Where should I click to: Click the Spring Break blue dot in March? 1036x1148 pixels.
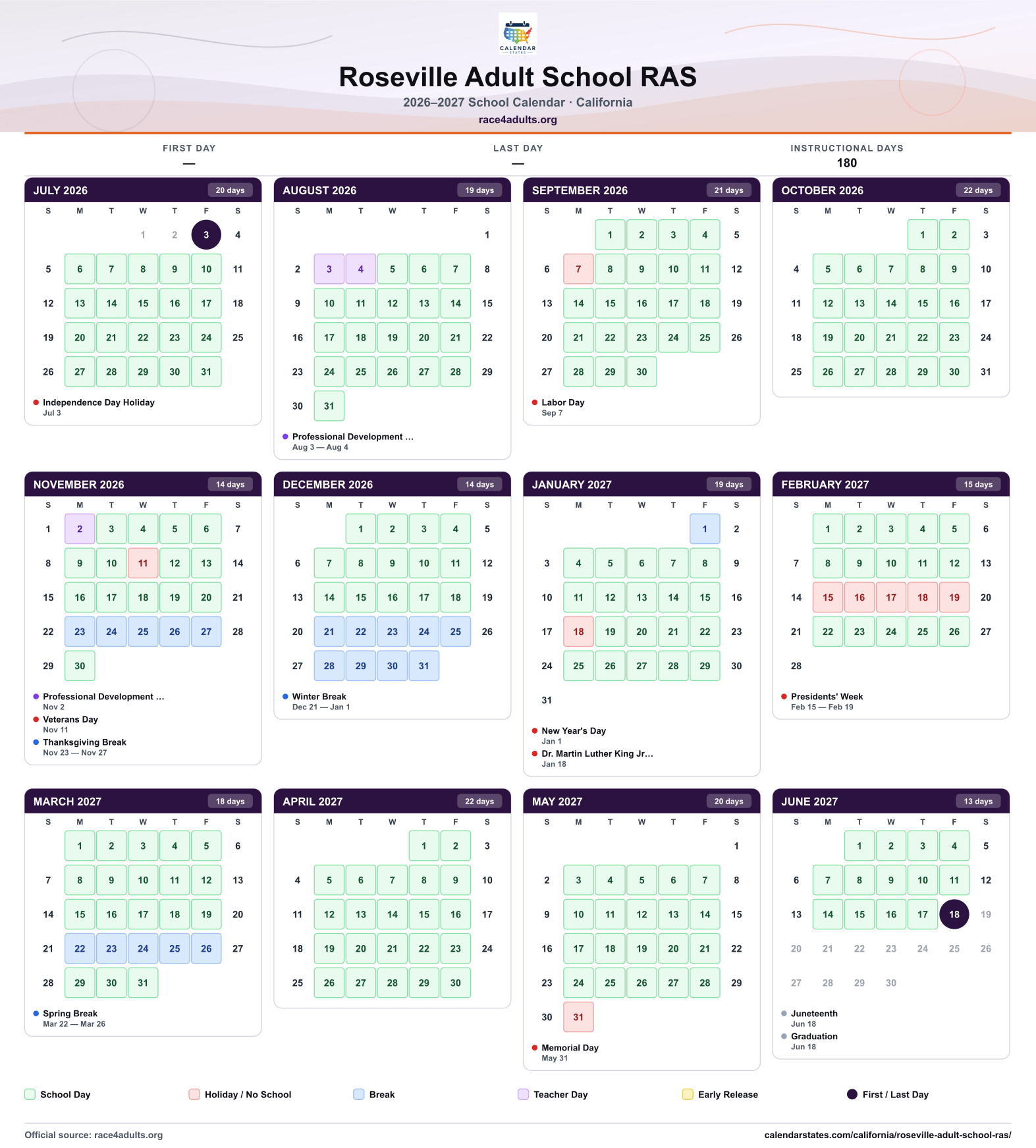(x=36, y=1014)
